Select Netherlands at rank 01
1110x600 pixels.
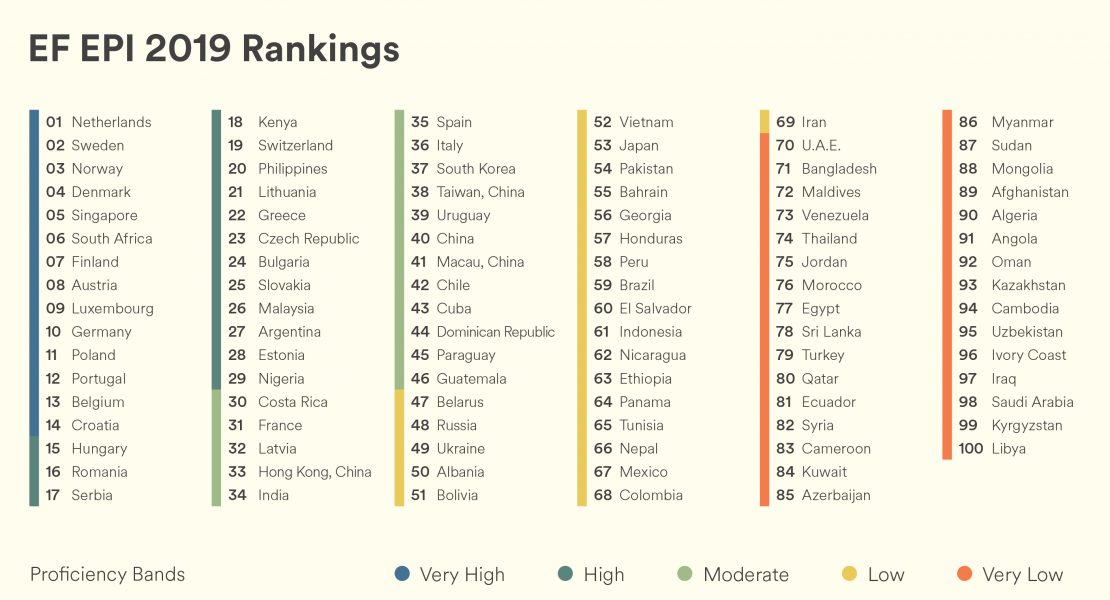111,122
